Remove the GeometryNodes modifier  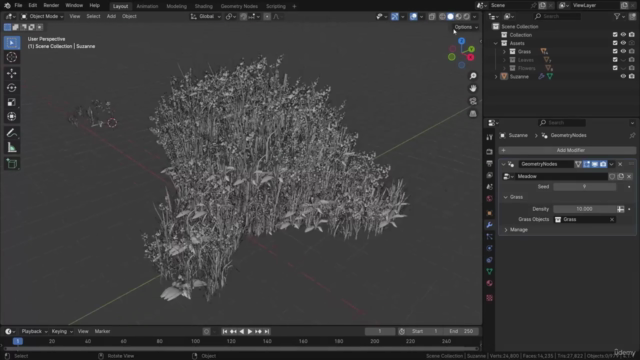pos(620,164)
